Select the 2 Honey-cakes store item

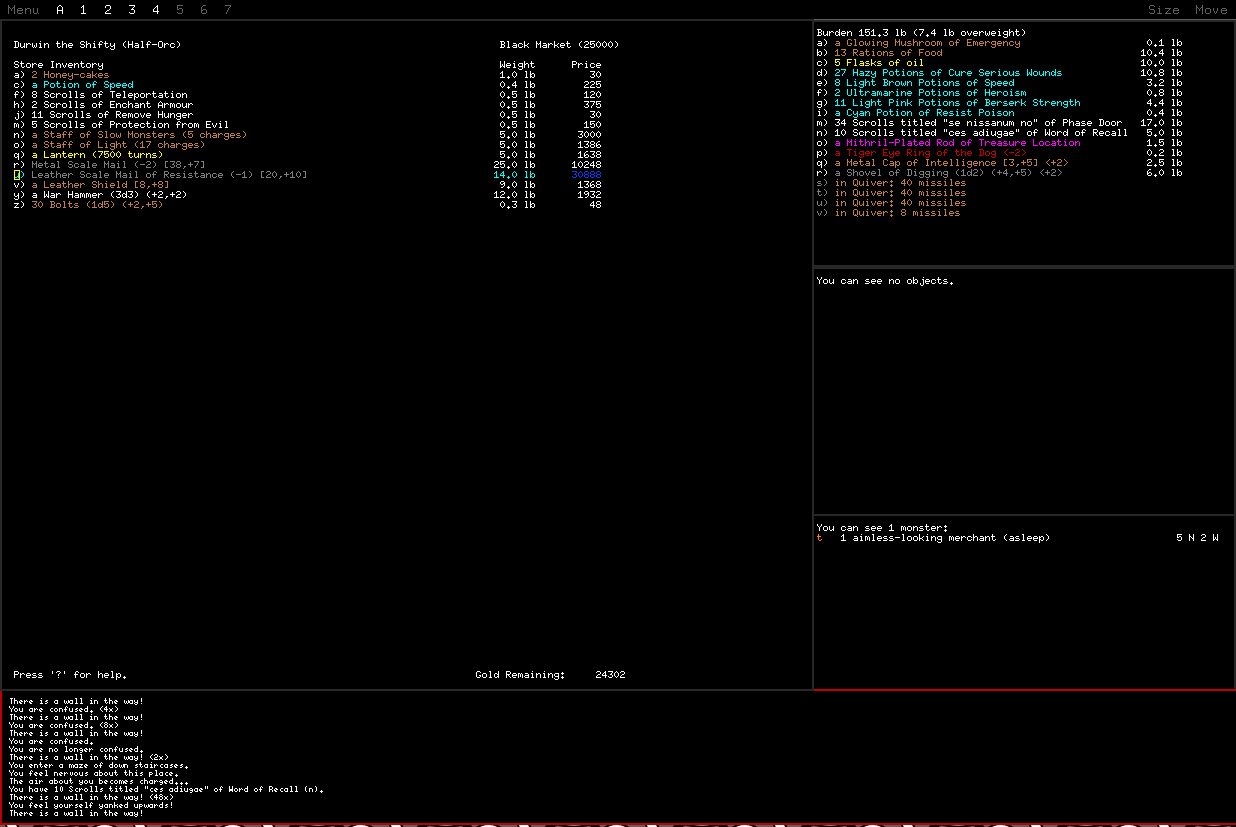tap(308, 75)
